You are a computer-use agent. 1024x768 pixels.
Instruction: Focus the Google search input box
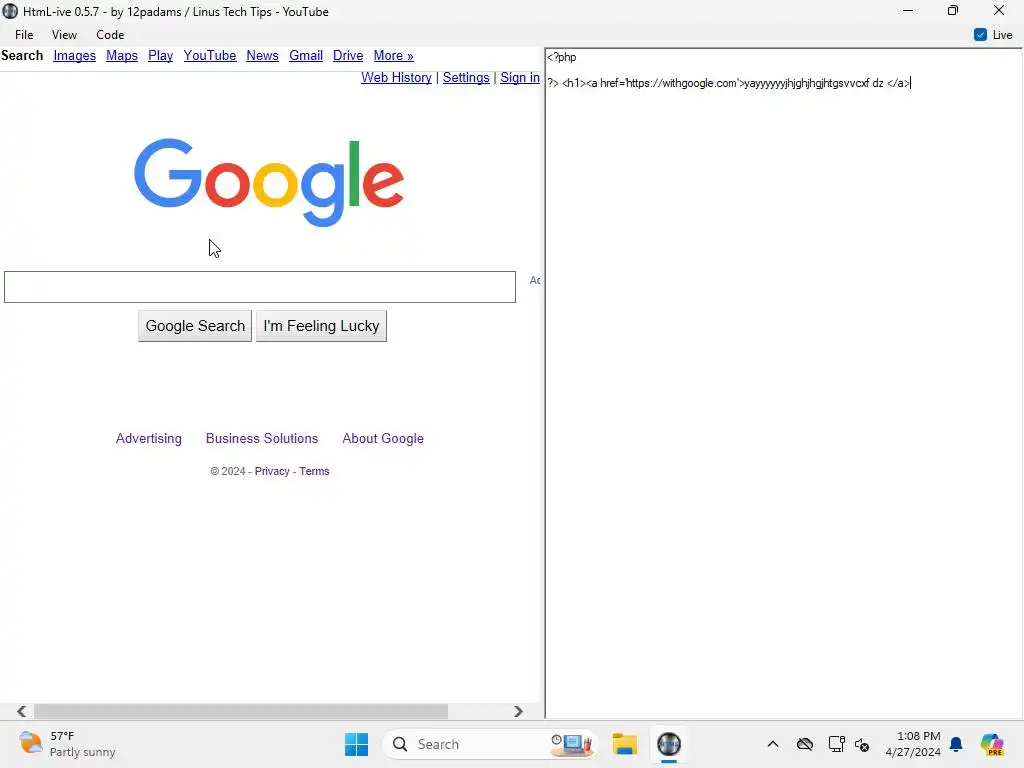point(260,287)
